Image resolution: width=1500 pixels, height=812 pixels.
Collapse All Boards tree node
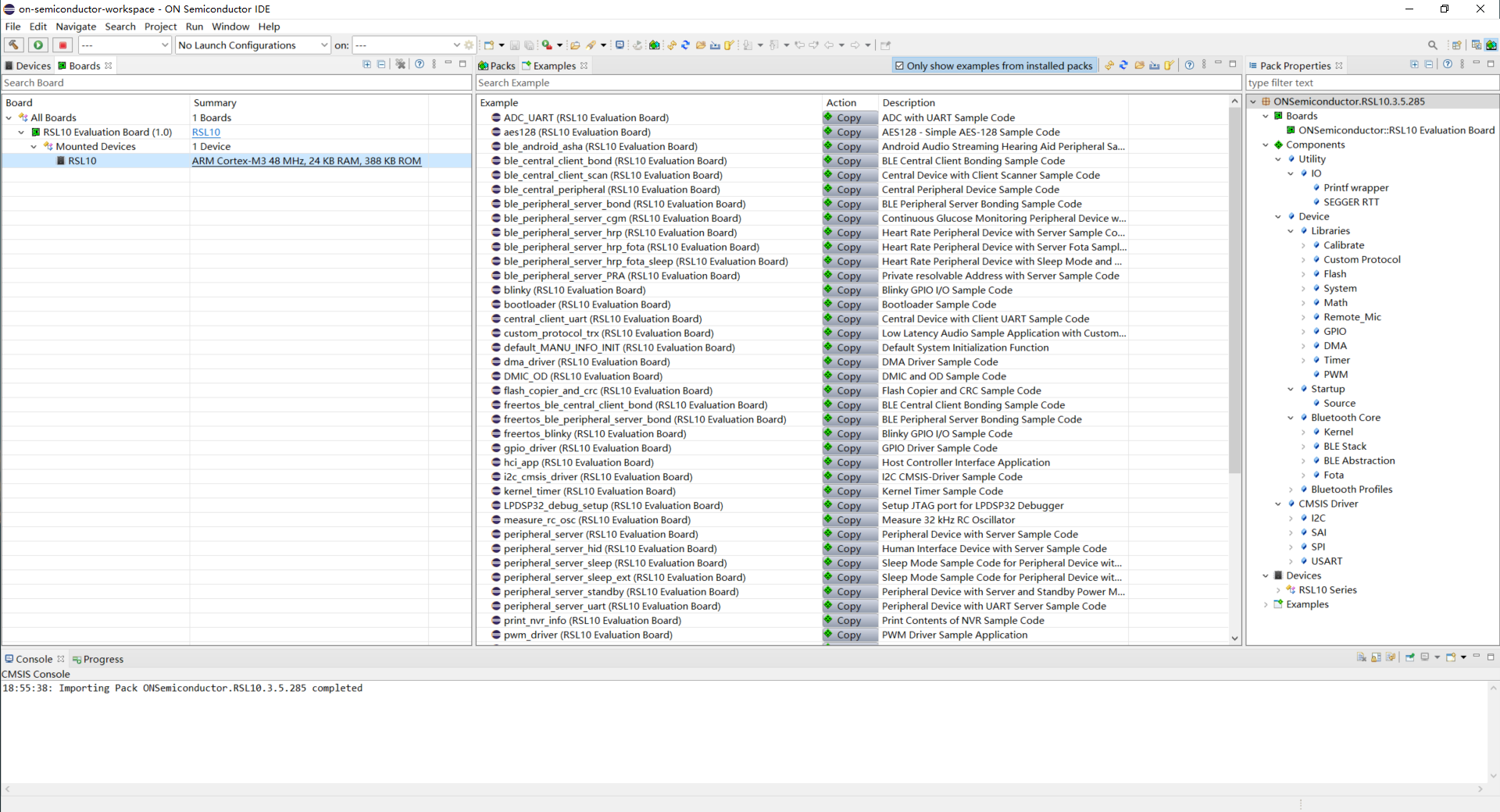click(9, 118)
